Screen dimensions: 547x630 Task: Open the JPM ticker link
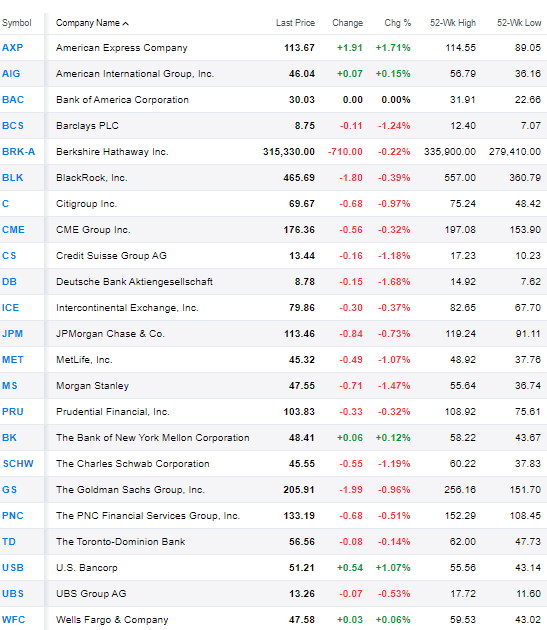pyautogui.click(x=12, y=333)
